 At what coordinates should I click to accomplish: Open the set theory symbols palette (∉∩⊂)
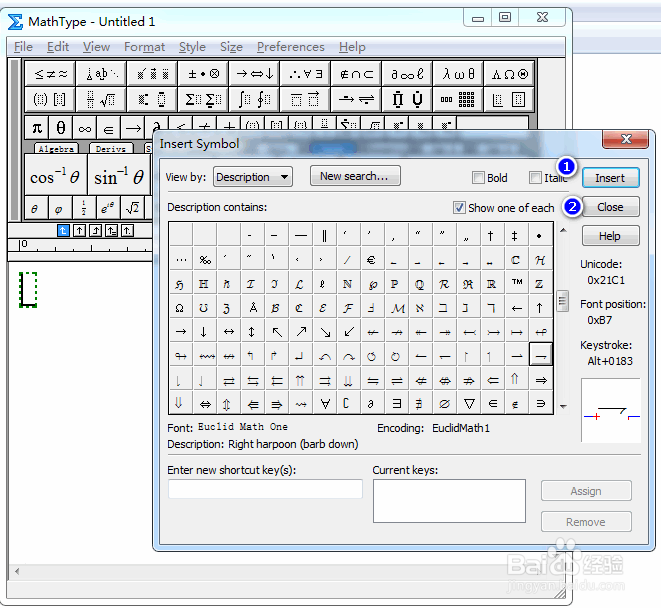point(356,74)
